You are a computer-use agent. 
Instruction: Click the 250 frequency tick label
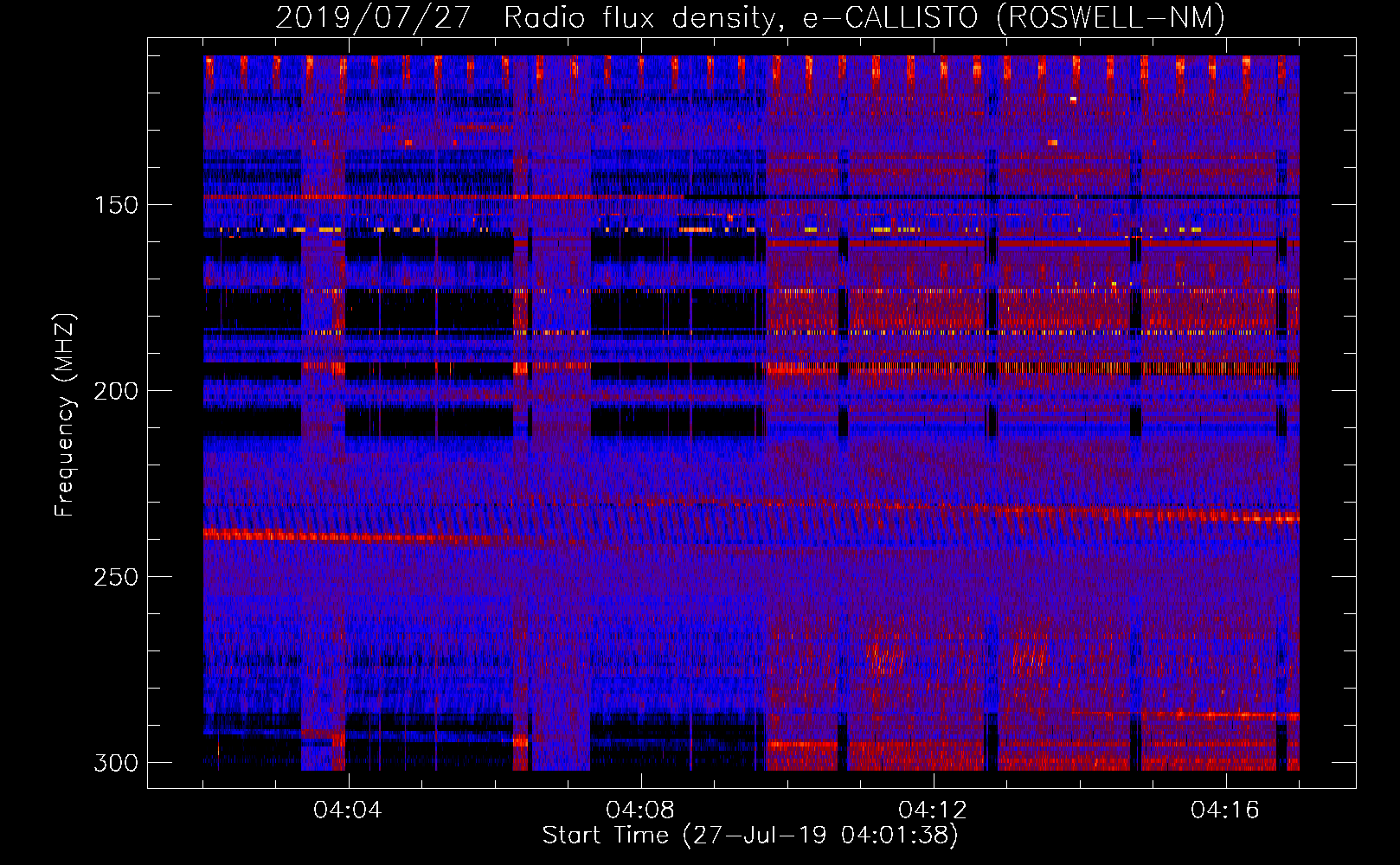(116, 577)
